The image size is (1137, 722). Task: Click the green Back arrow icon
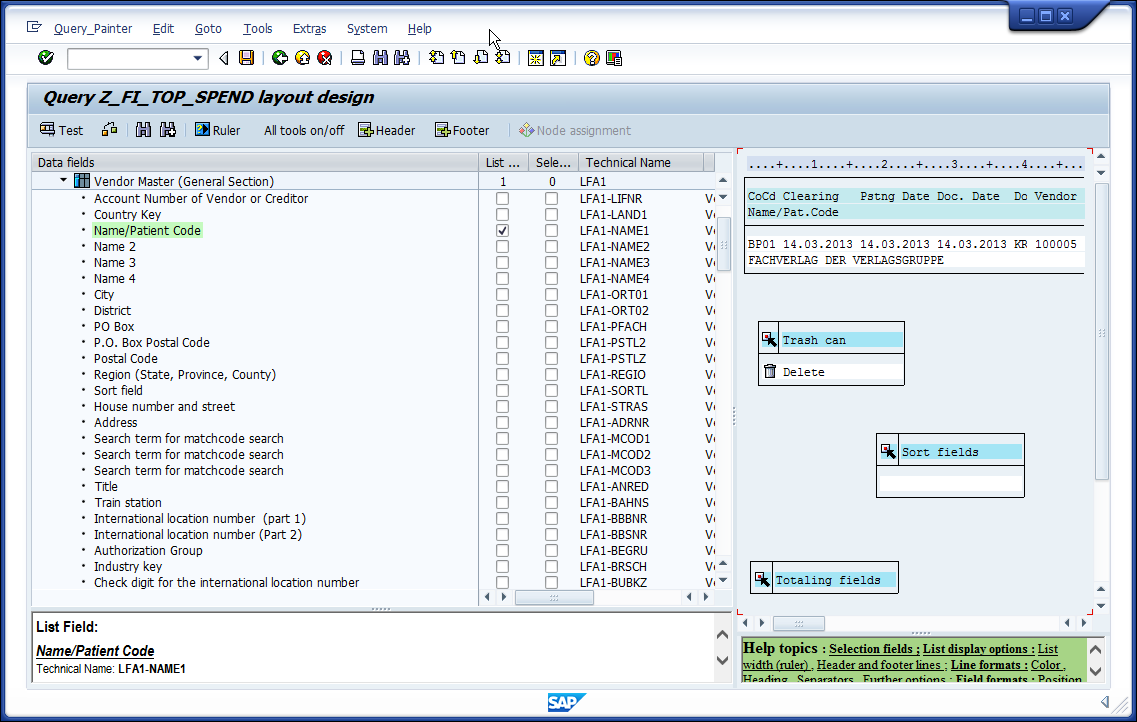pyautogui.click(x=280, y=58)
